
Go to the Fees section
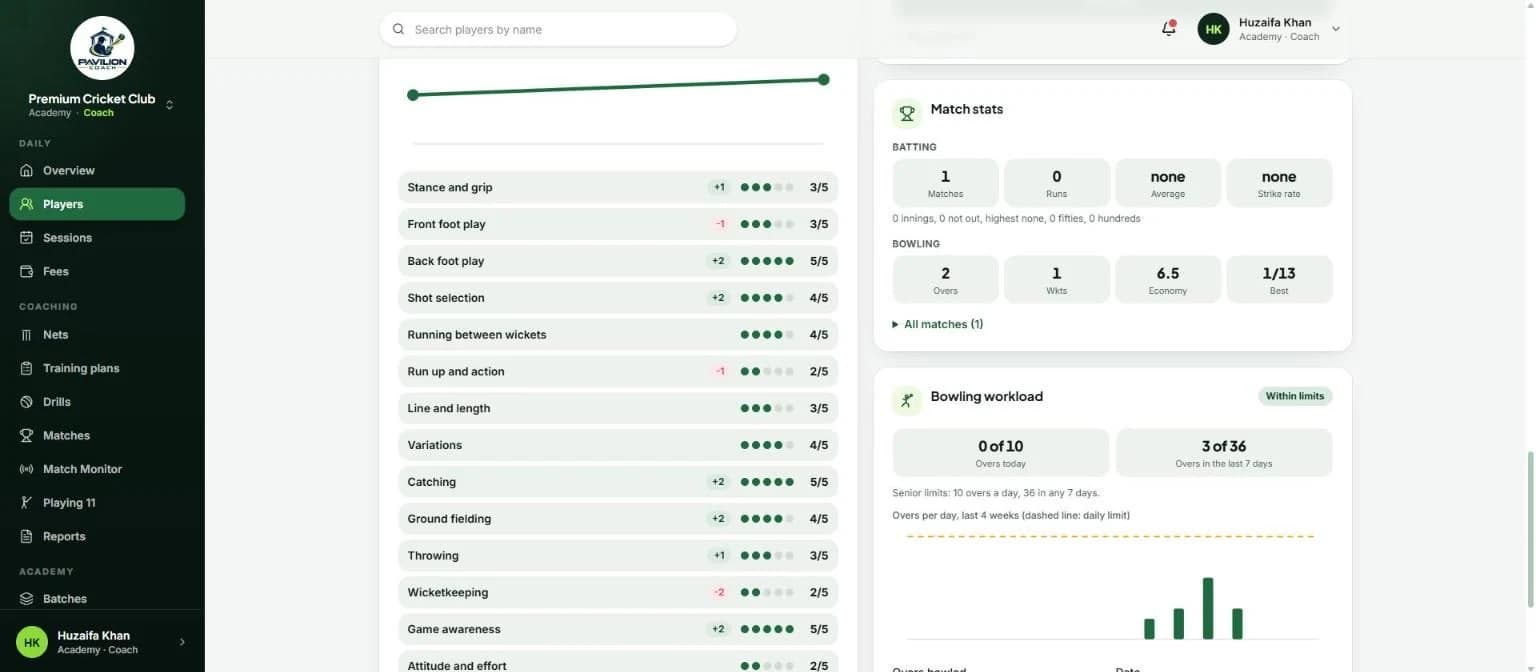97,271
